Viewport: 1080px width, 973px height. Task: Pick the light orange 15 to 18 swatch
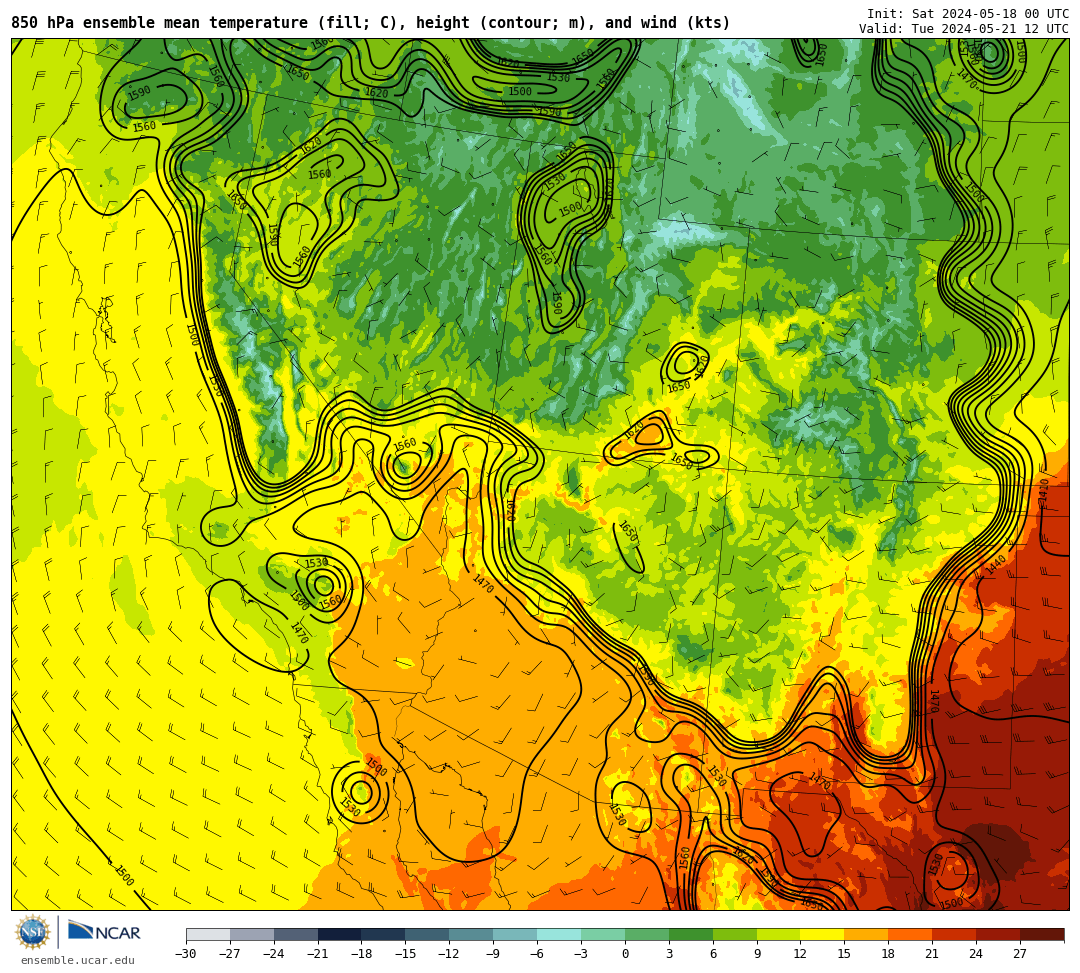click(866, 934)
